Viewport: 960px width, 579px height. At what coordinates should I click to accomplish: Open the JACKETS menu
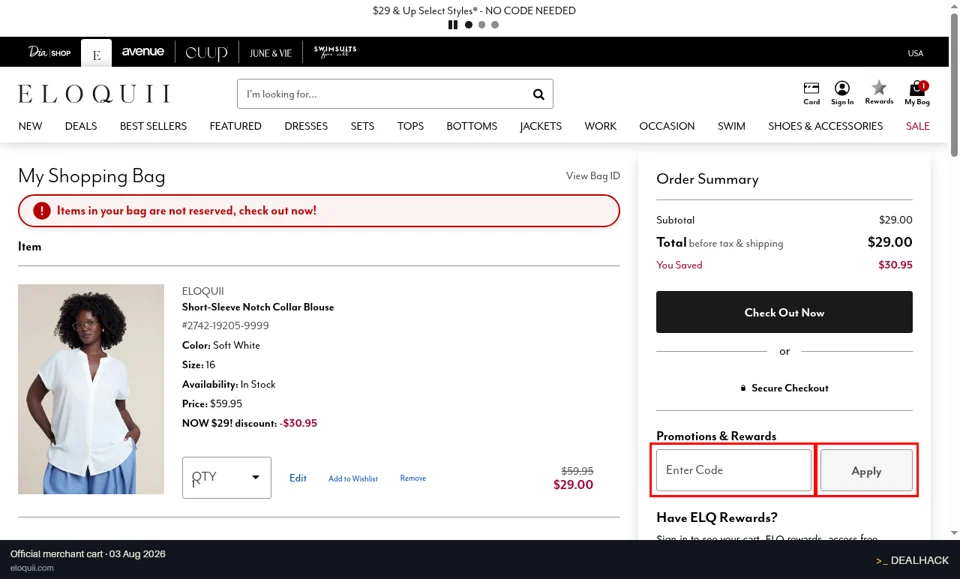tap(541, 126)
